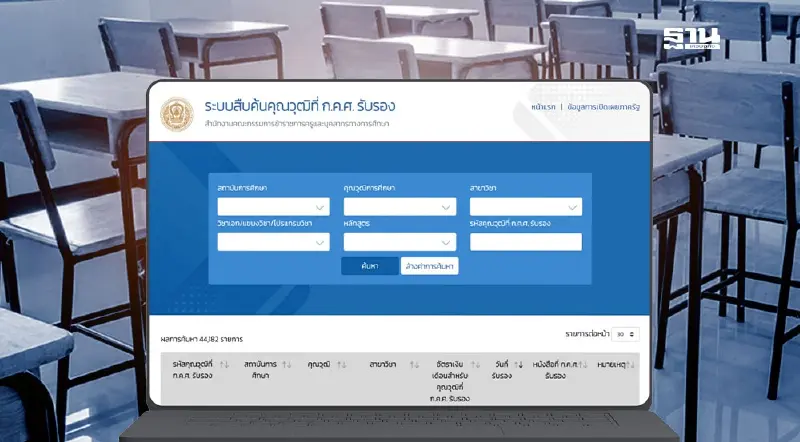Screen dimensions: 800x442
Task: Click the ล้างค่าการค้นหา reset button
Action: (429, 266)
